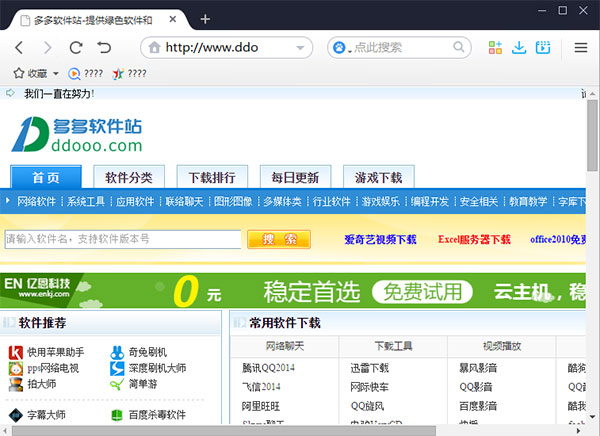
Task: Click the 点此搜索 search input
Action: [x=400, y=47]
